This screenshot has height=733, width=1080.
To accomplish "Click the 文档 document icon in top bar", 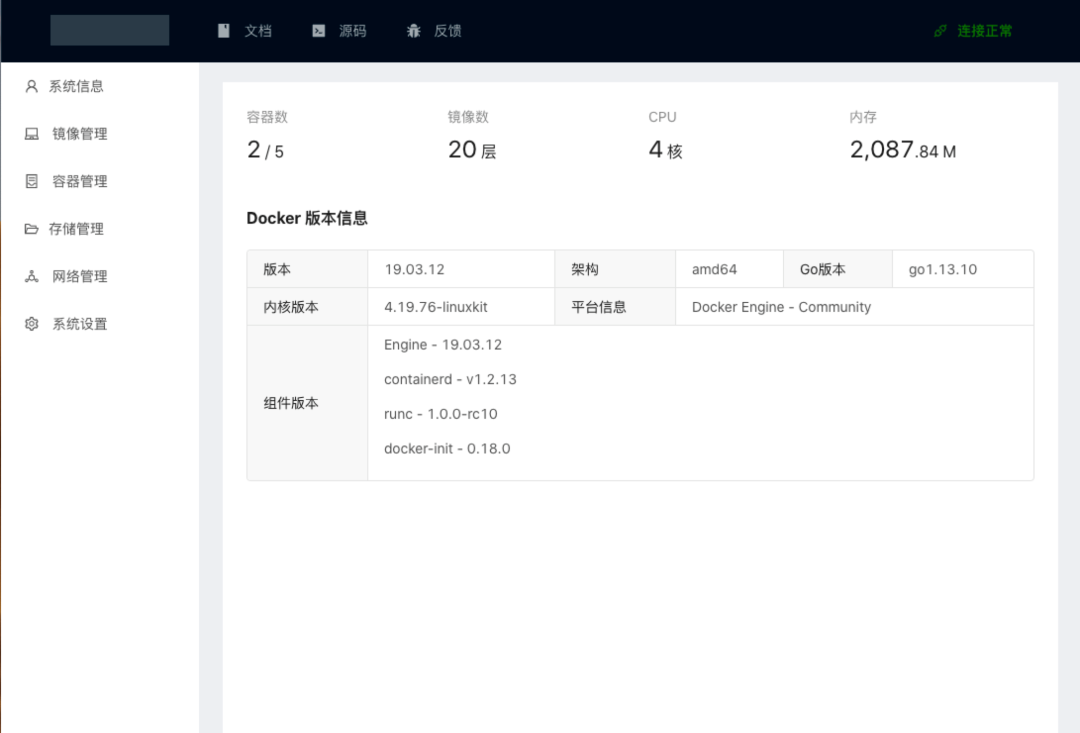I will [222, 30].
